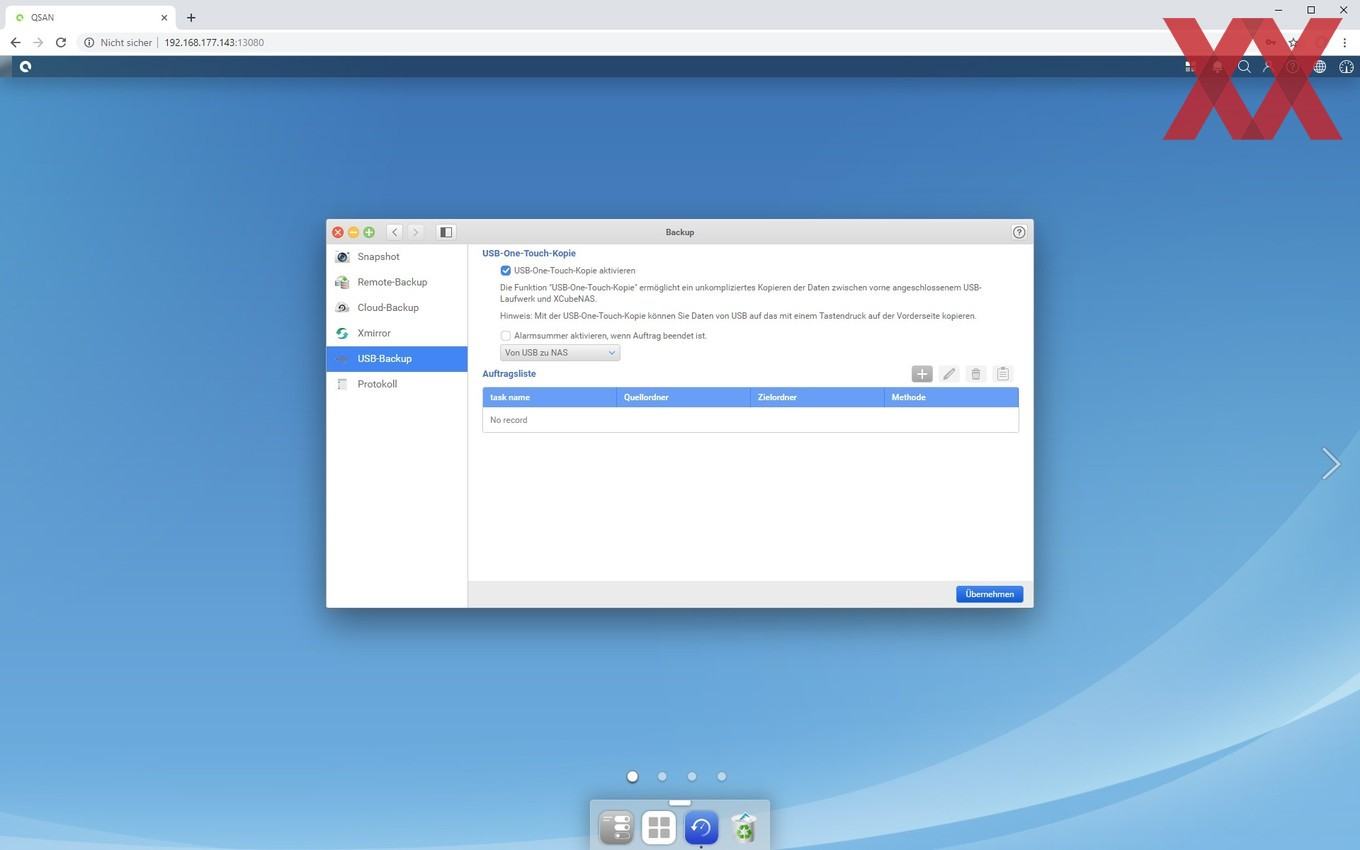Click the Cloud-Backup cloud icon
1360x850 pixels.
[x=342, y=308]
